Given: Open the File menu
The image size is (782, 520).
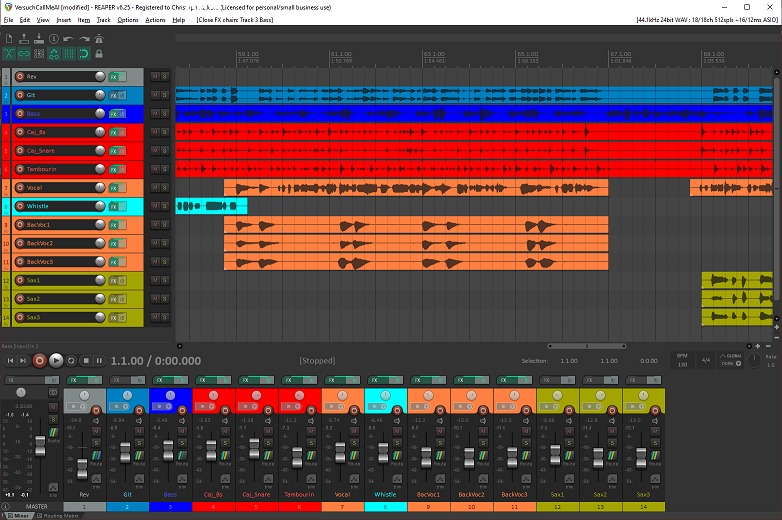Looking at the screenshot, I should 8,20.
